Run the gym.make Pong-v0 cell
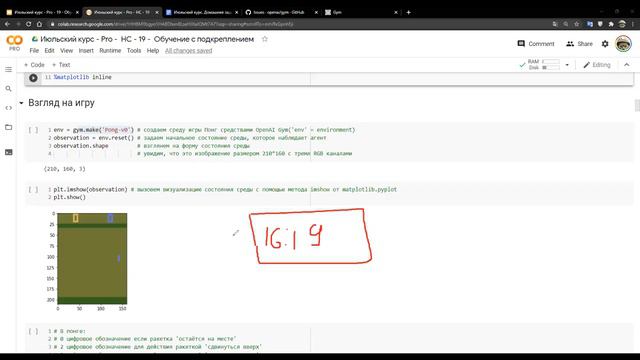Image resolution: width=640 pixels, height=360 pixels. 33,130
